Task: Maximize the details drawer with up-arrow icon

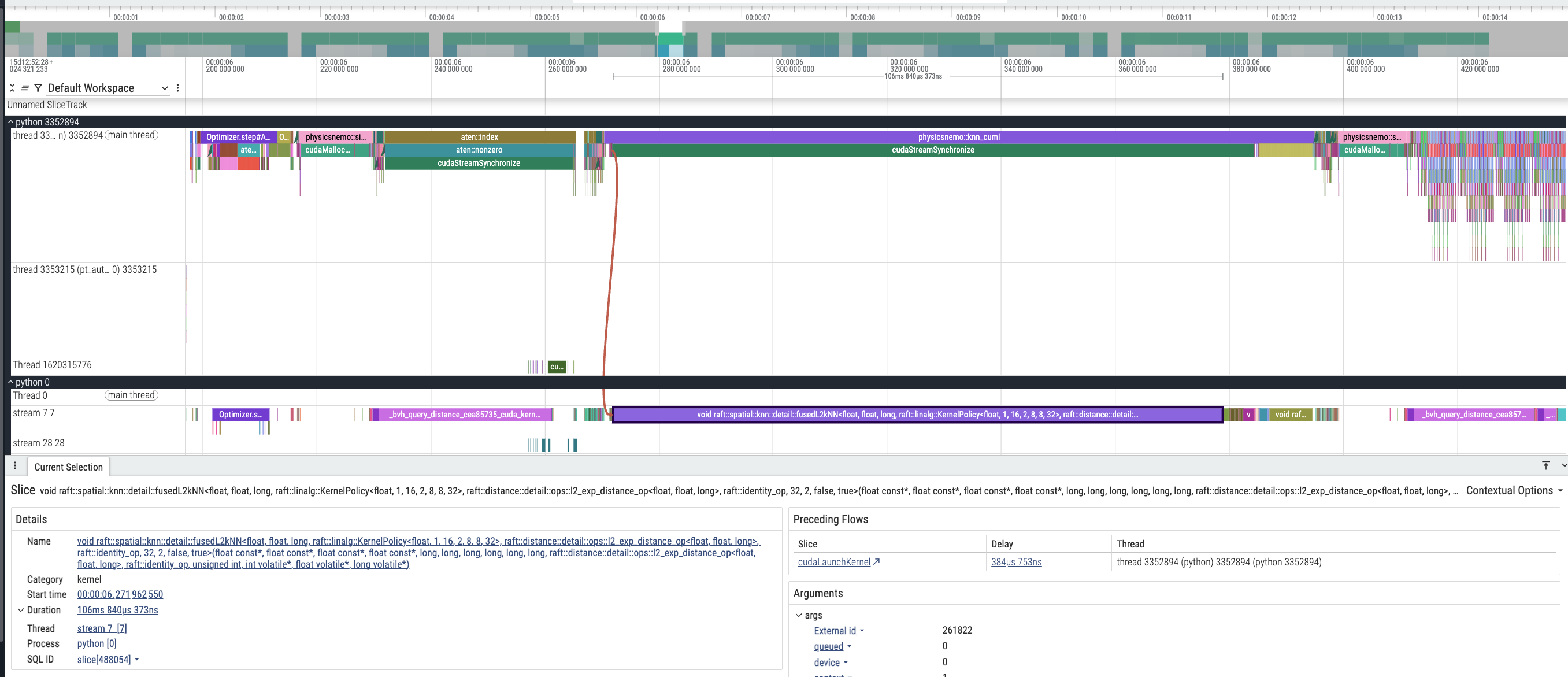Action: point(1545,466)
